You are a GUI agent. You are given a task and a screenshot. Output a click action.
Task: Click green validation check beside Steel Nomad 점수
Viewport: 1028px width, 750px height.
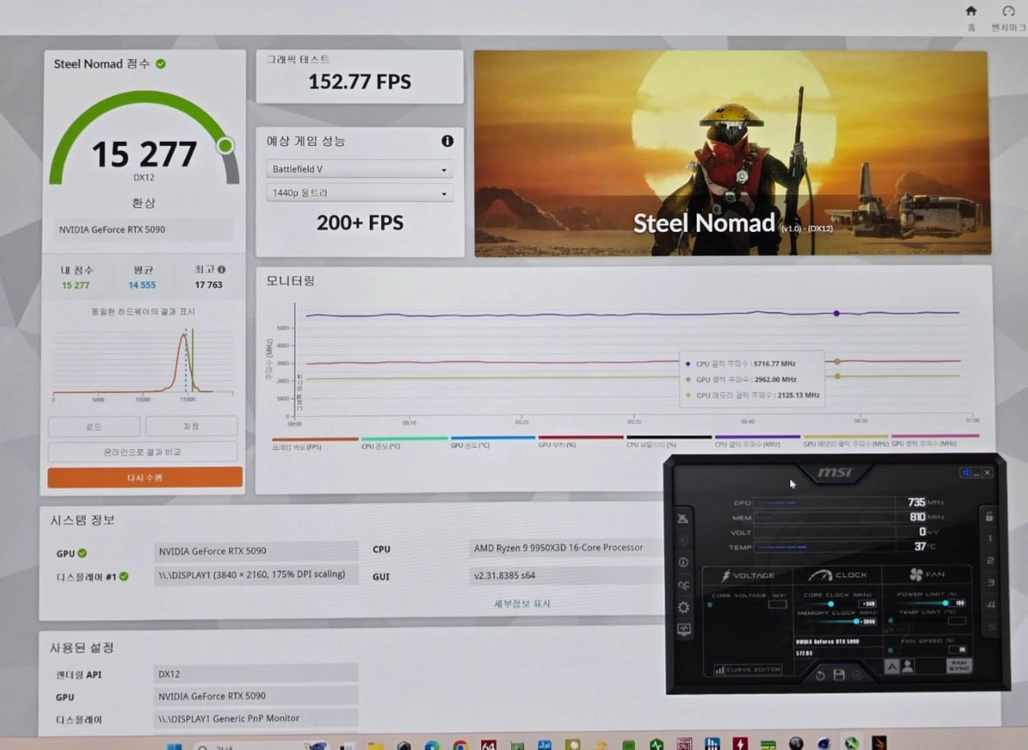point(161,64)
